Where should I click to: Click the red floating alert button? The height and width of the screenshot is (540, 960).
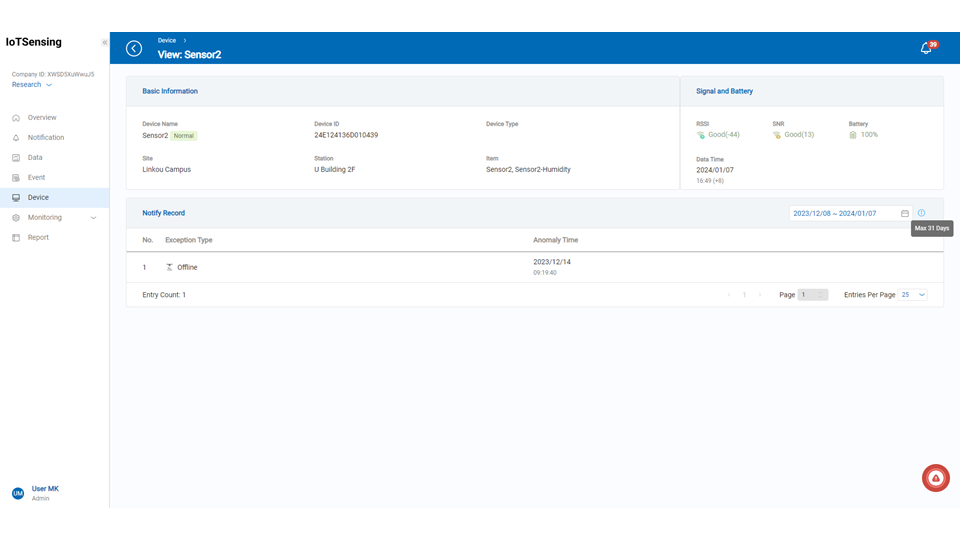[x=935, y=478]
